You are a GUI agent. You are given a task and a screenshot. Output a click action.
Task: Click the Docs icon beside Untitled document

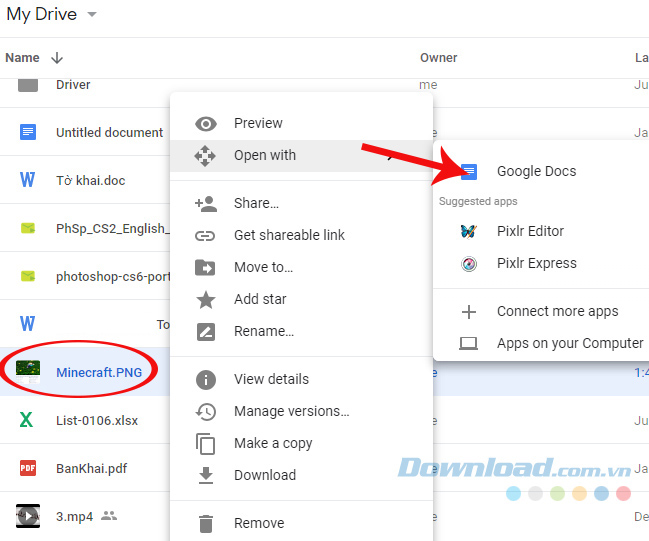[x=28, y=132]
